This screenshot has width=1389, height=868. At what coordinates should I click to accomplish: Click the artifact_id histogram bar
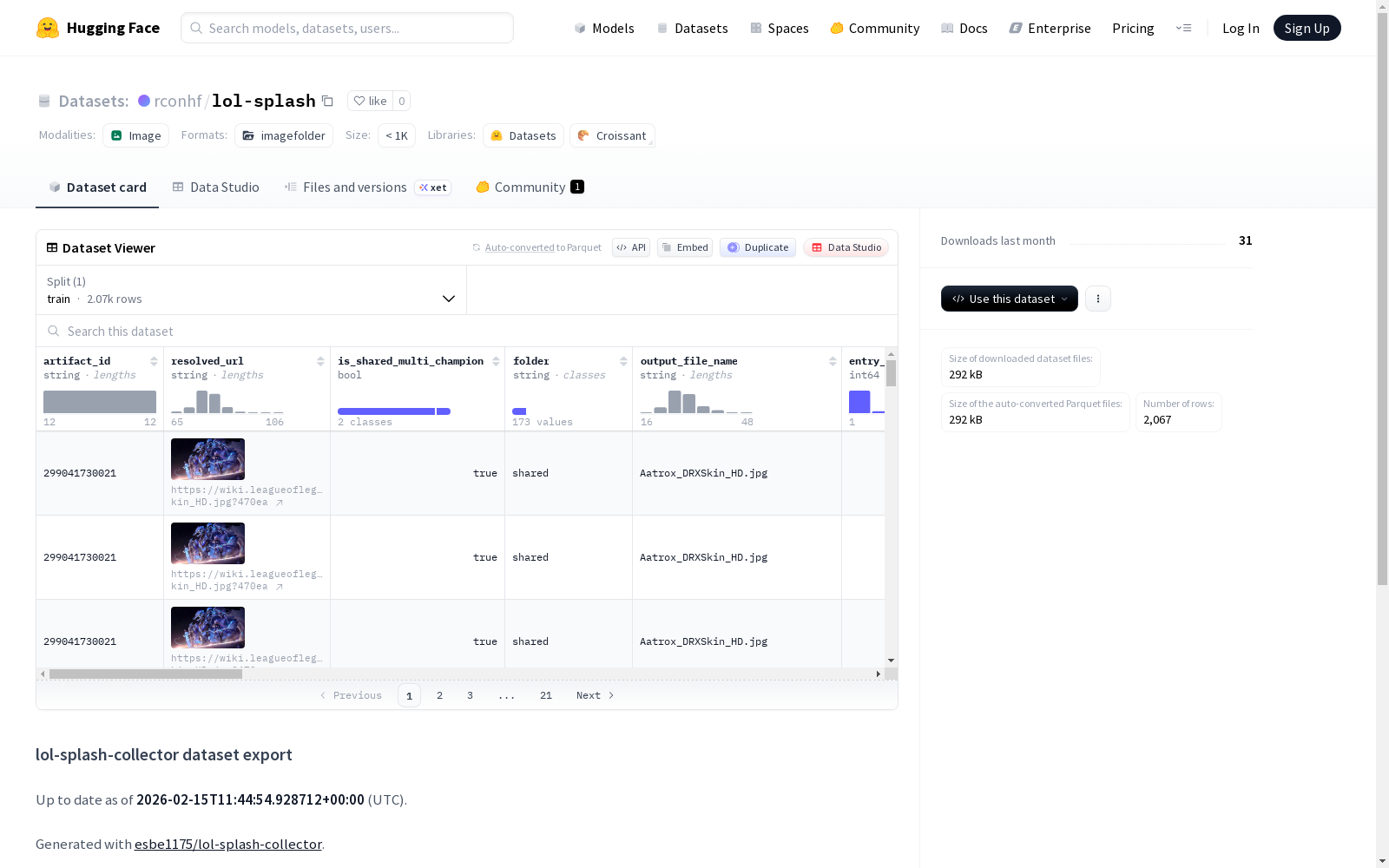point(100,402)
